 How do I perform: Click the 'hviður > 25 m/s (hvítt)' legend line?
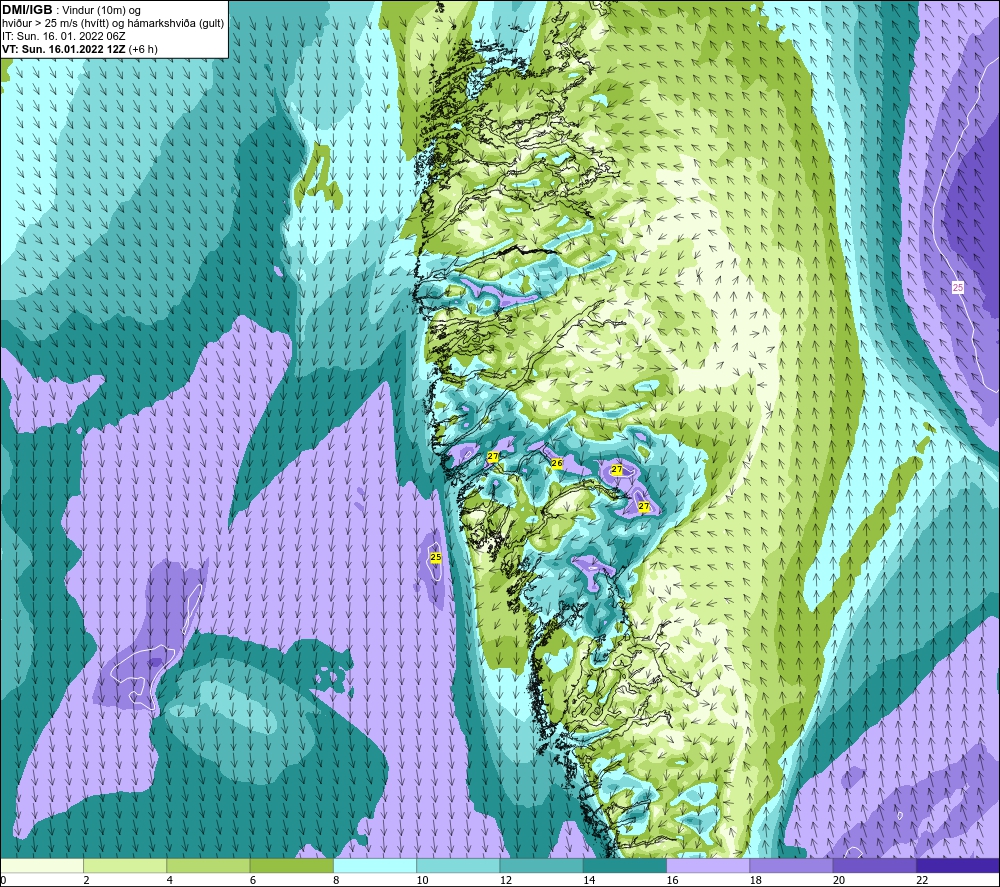(x=113, y=24)
